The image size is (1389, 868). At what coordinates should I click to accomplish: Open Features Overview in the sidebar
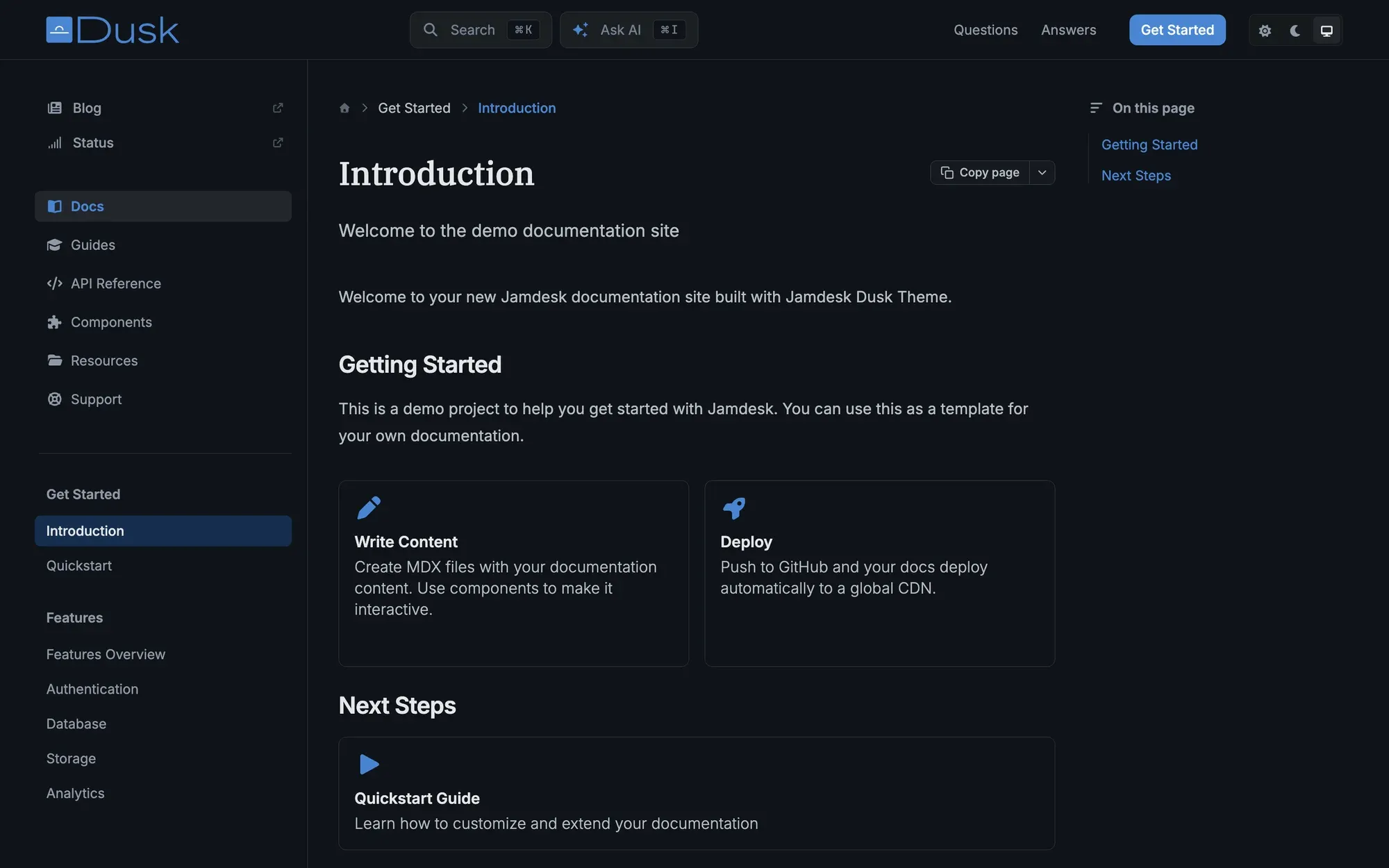163,654
